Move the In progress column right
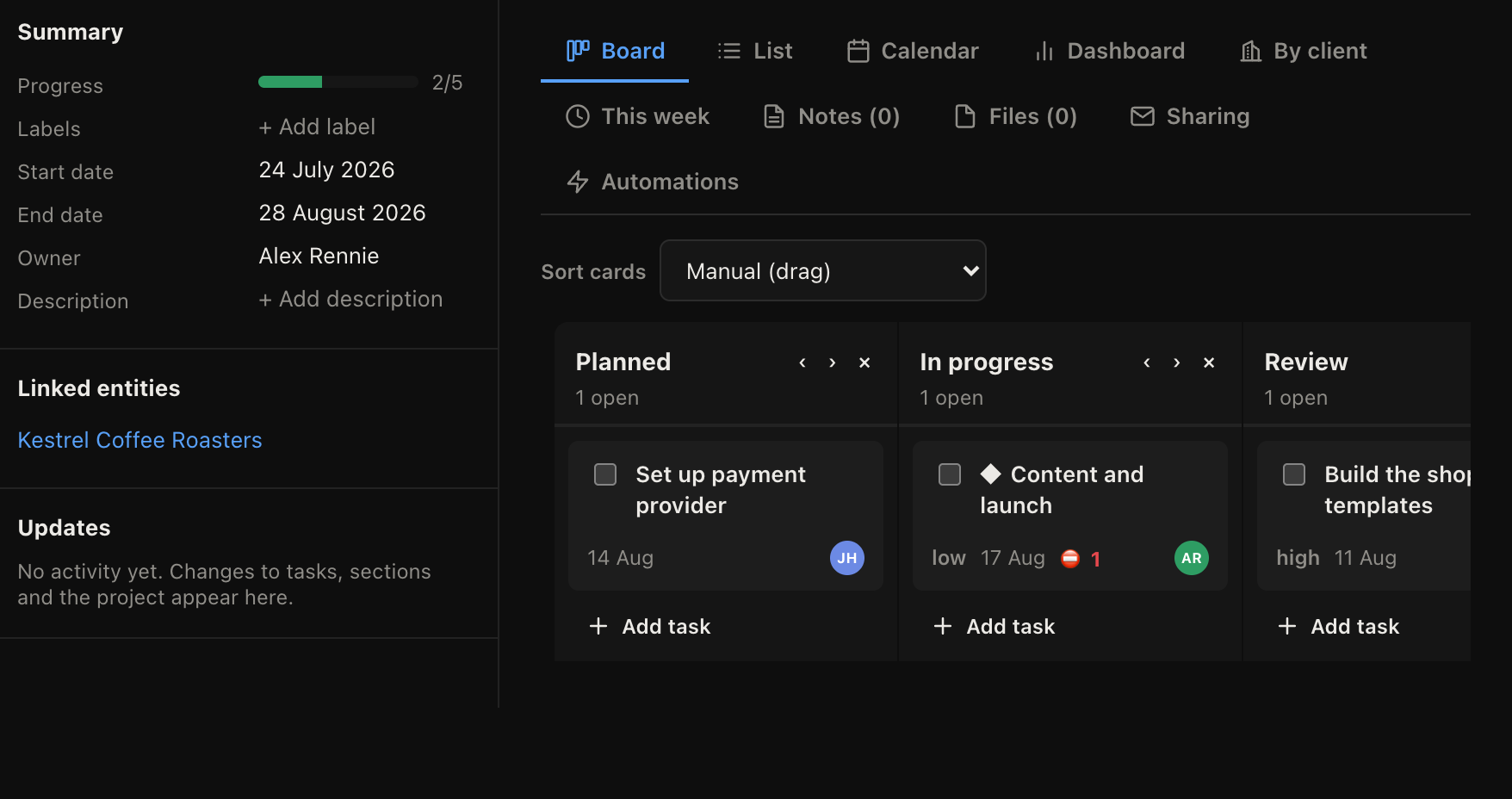Screen dimensions: 1512x799 (x=1177, y=362)
